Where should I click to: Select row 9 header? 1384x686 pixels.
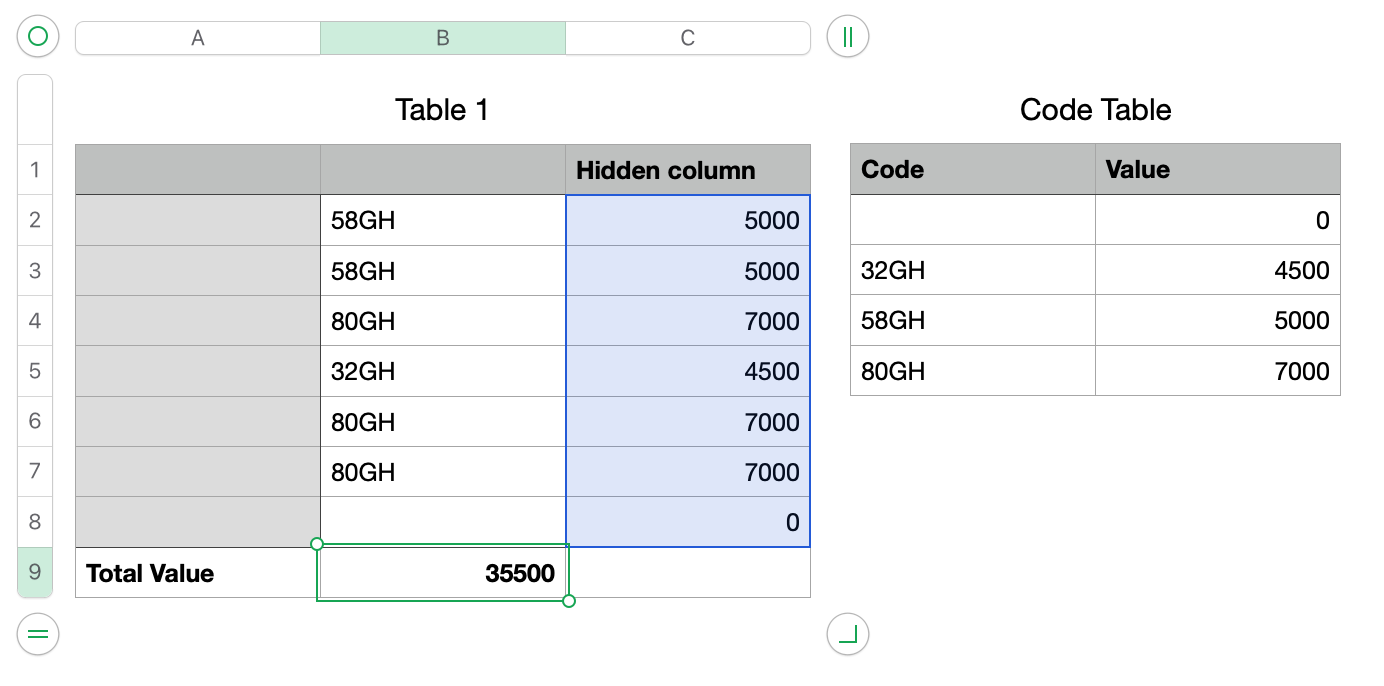(x=35, y=573)
